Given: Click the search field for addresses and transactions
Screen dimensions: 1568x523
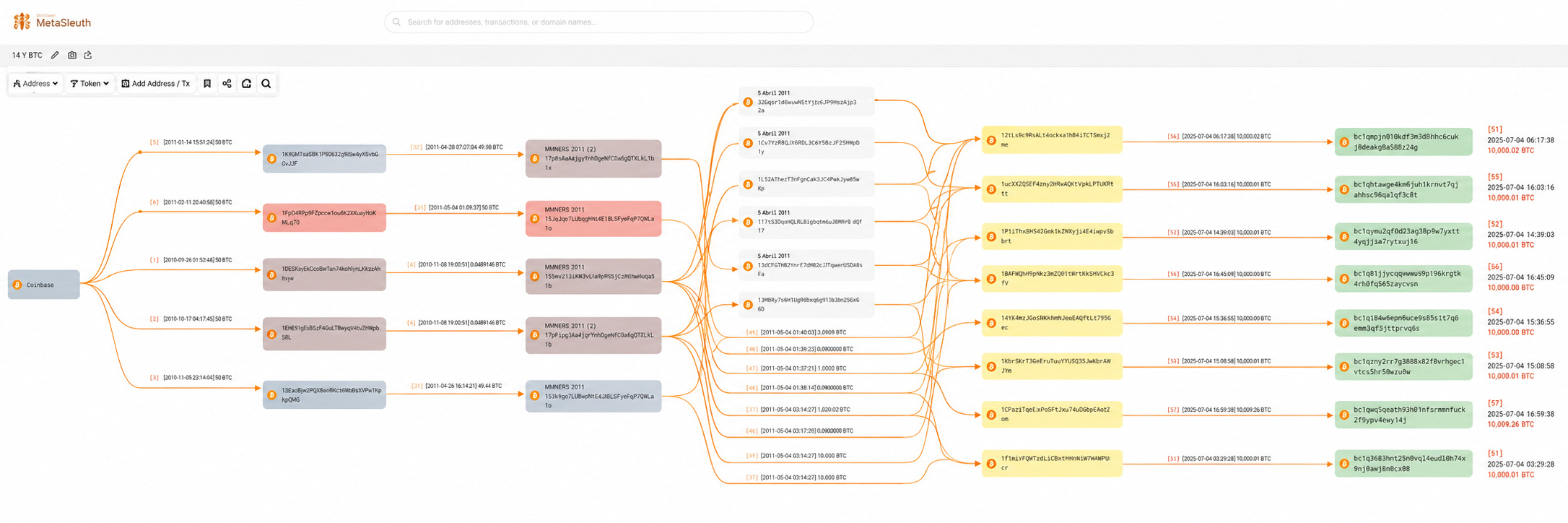Looking at the screenshot, I should point(598,22).
